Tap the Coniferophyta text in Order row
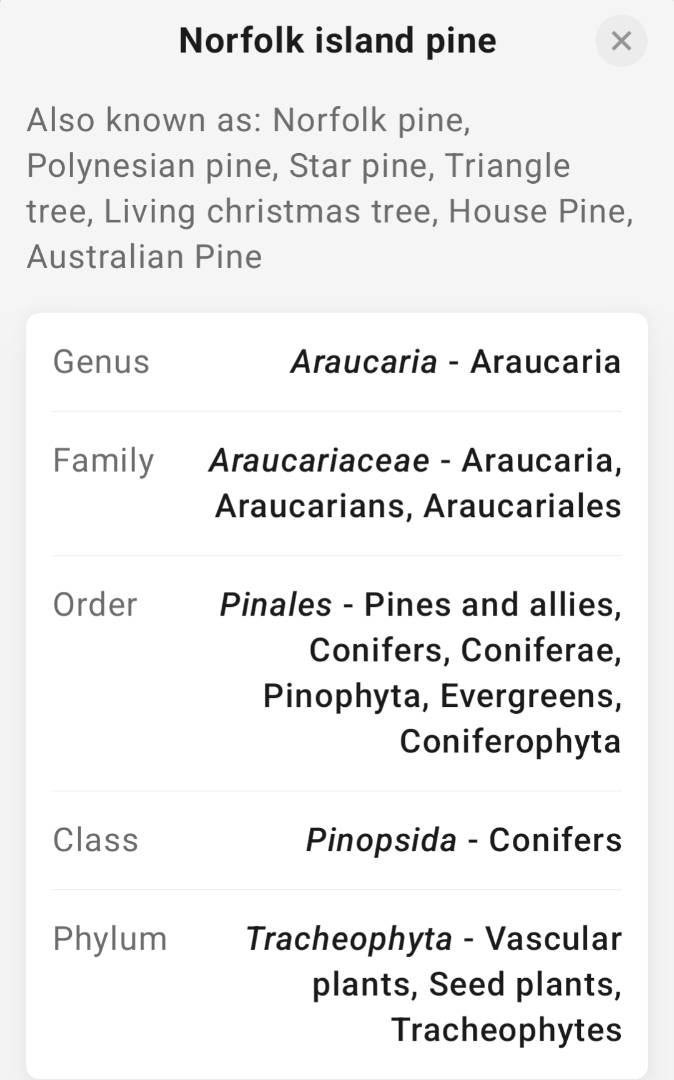 click(x=510, y=741)
